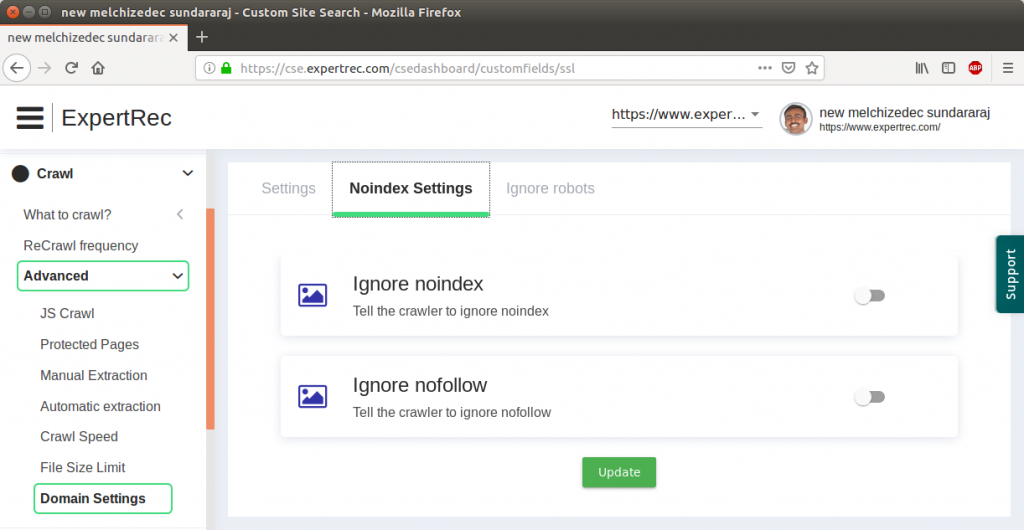
Task: Click the image icon beside Ignore noindex
Action: click(312, 295)
